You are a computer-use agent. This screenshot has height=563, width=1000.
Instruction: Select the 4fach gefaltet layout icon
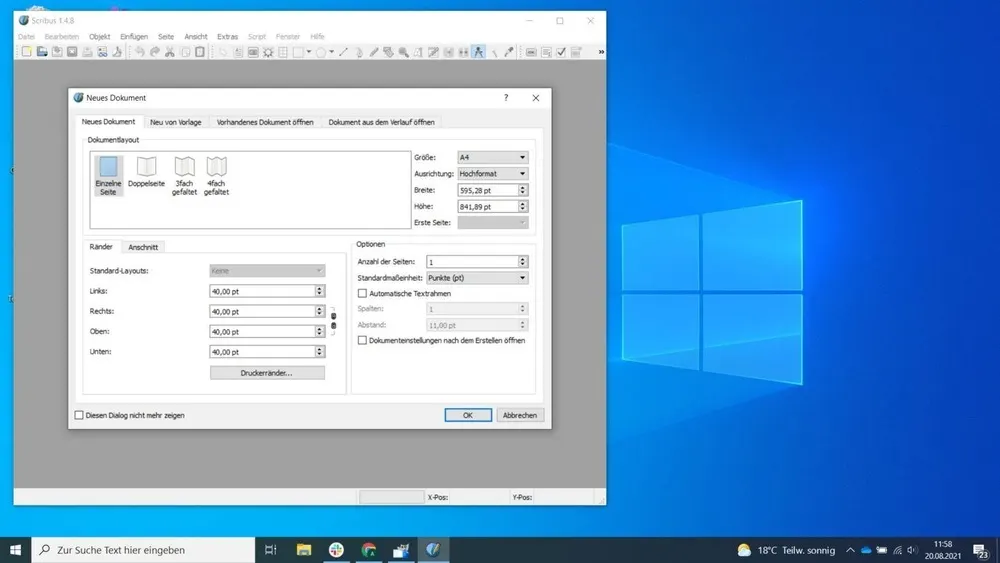coord(216,167)
